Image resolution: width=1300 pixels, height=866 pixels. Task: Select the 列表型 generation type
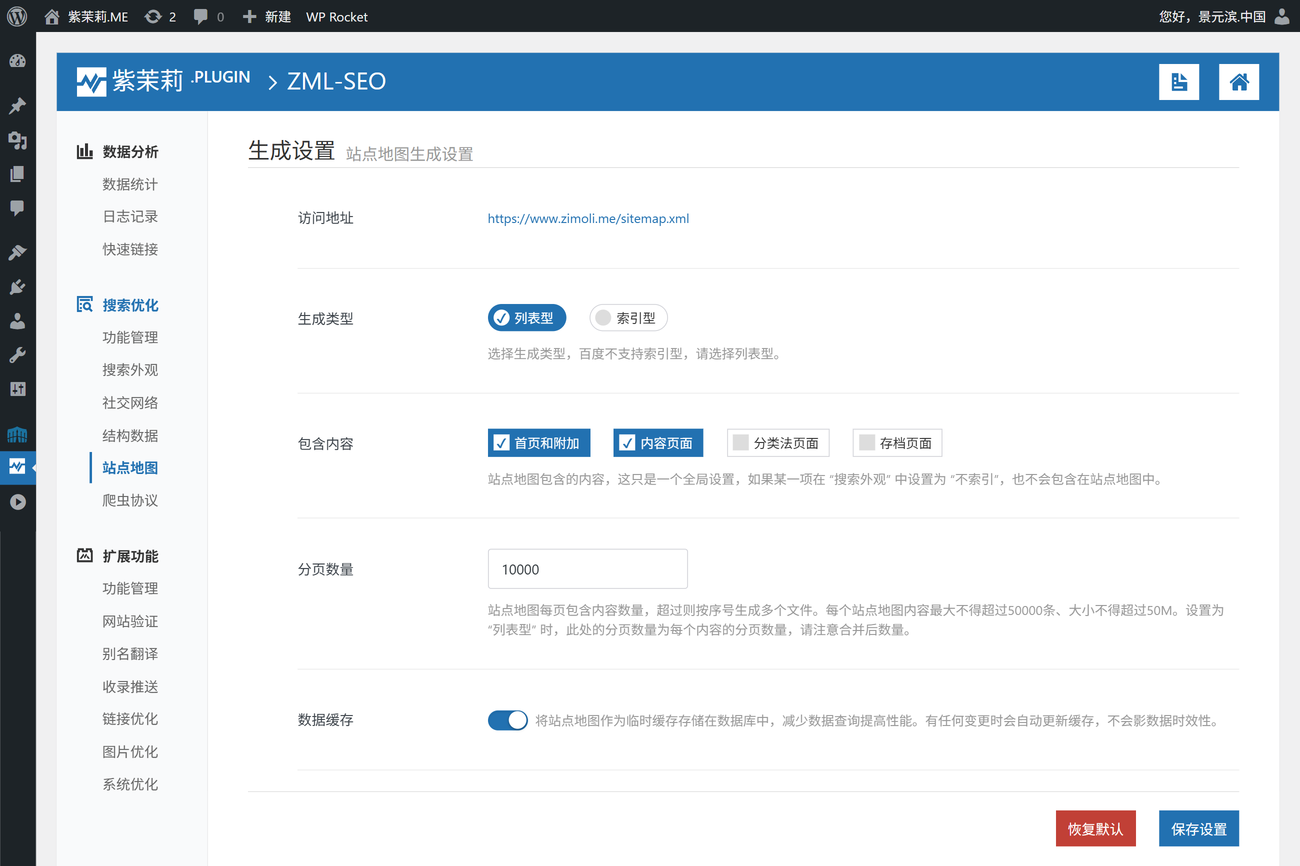coord(527,318)
